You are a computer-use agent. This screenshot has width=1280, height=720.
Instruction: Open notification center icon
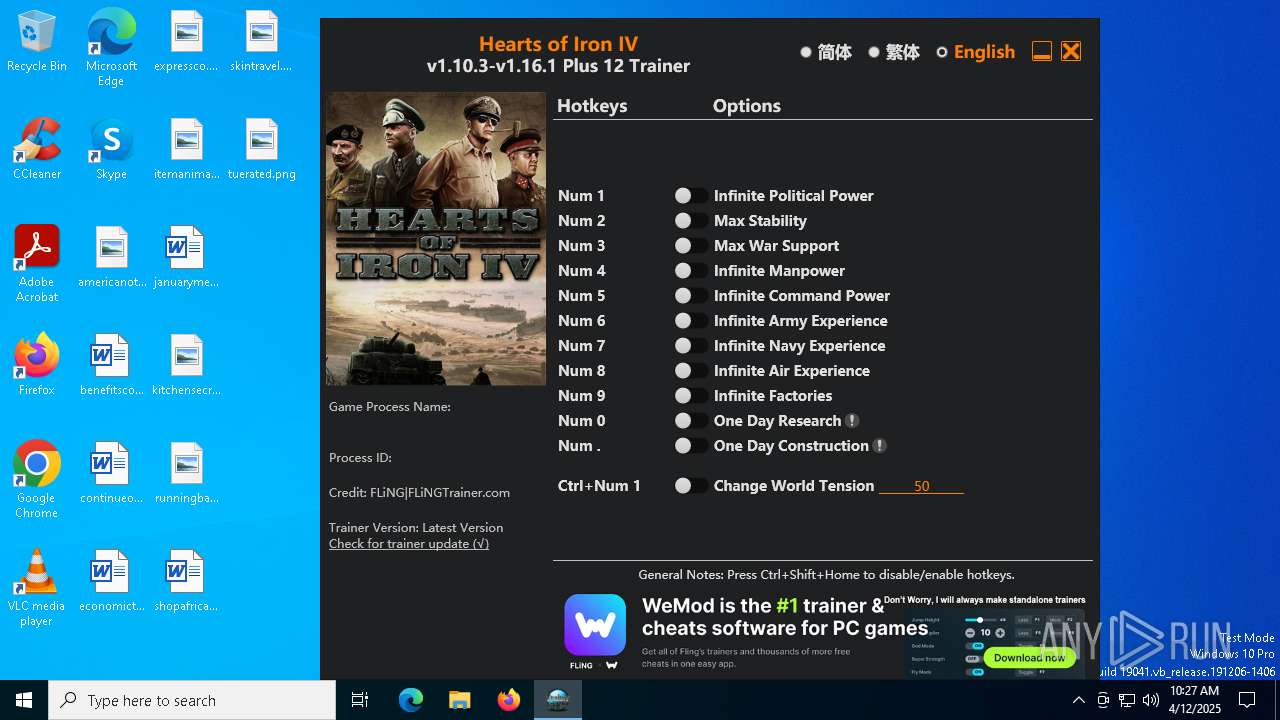(1247, 700)
